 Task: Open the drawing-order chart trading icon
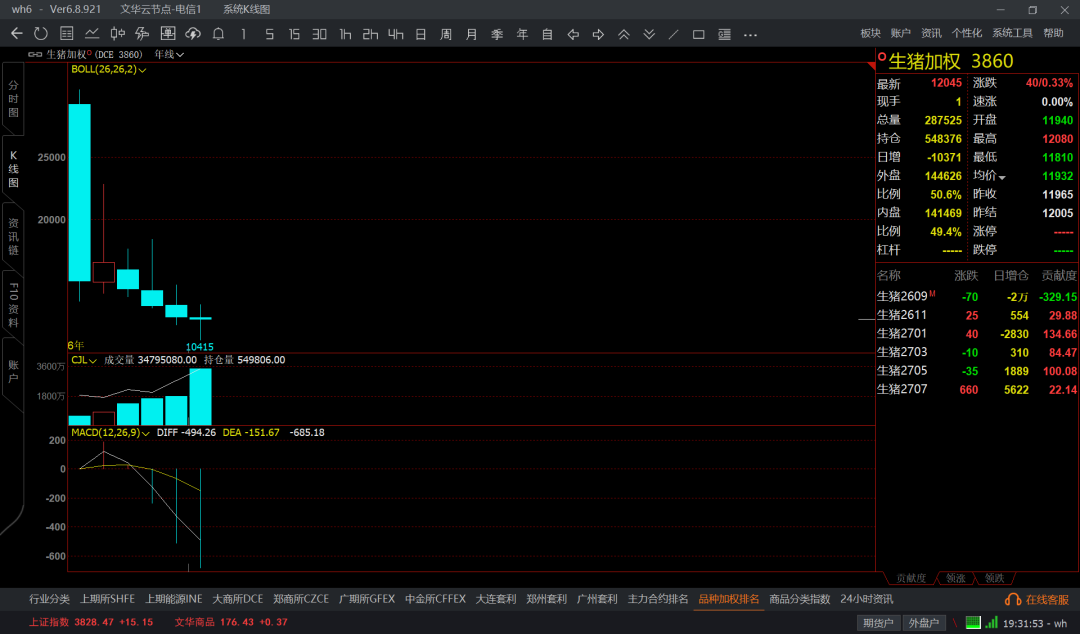tap(167, 34)
